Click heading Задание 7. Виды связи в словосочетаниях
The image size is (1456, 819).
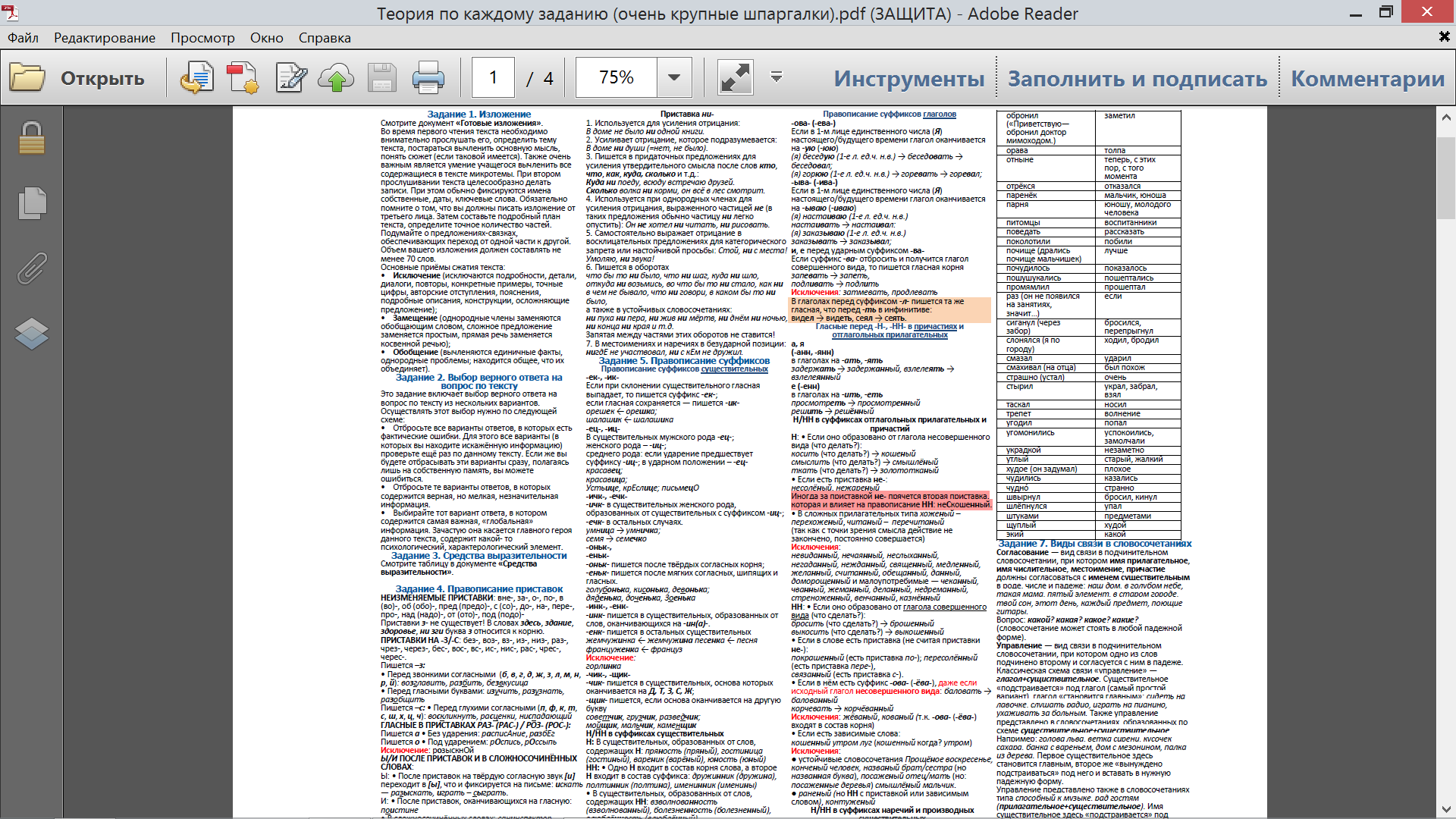point(1095,544)
